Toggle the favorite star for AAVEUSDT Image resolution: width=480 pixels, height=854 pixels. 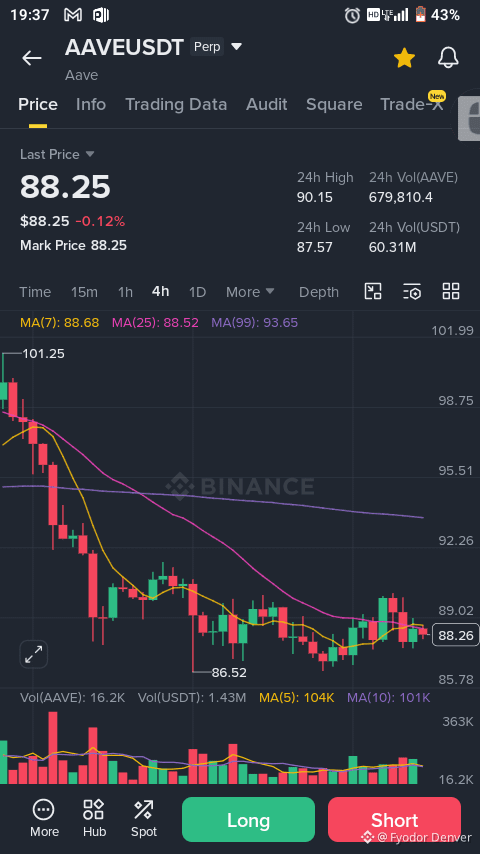404,58
